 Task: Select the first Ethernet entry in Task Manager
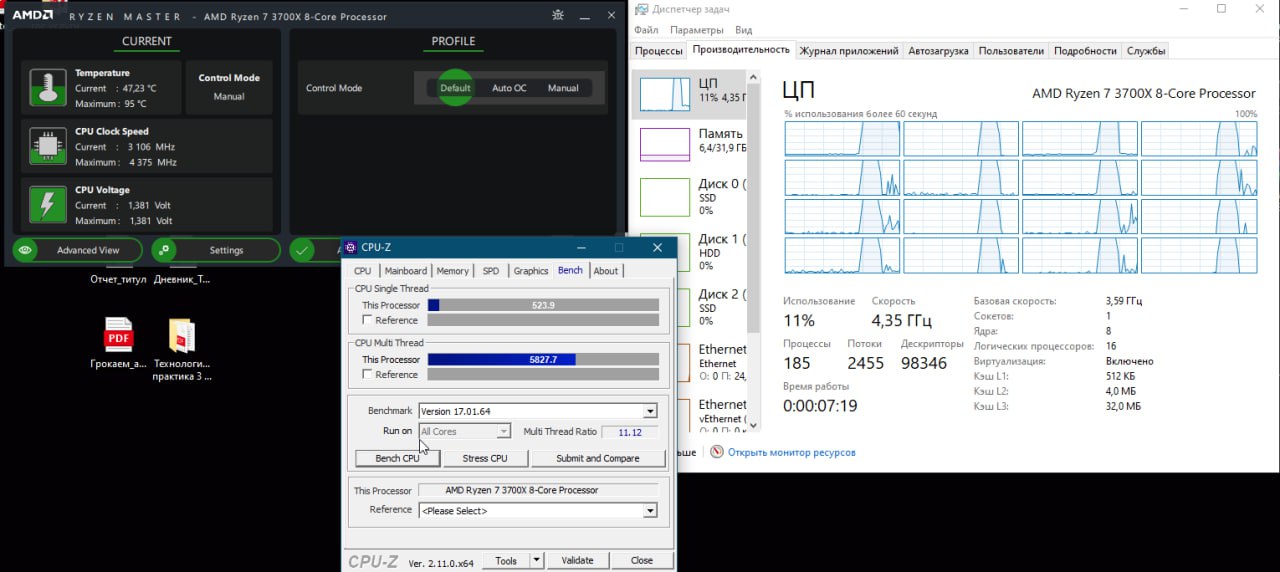point(690,362)
